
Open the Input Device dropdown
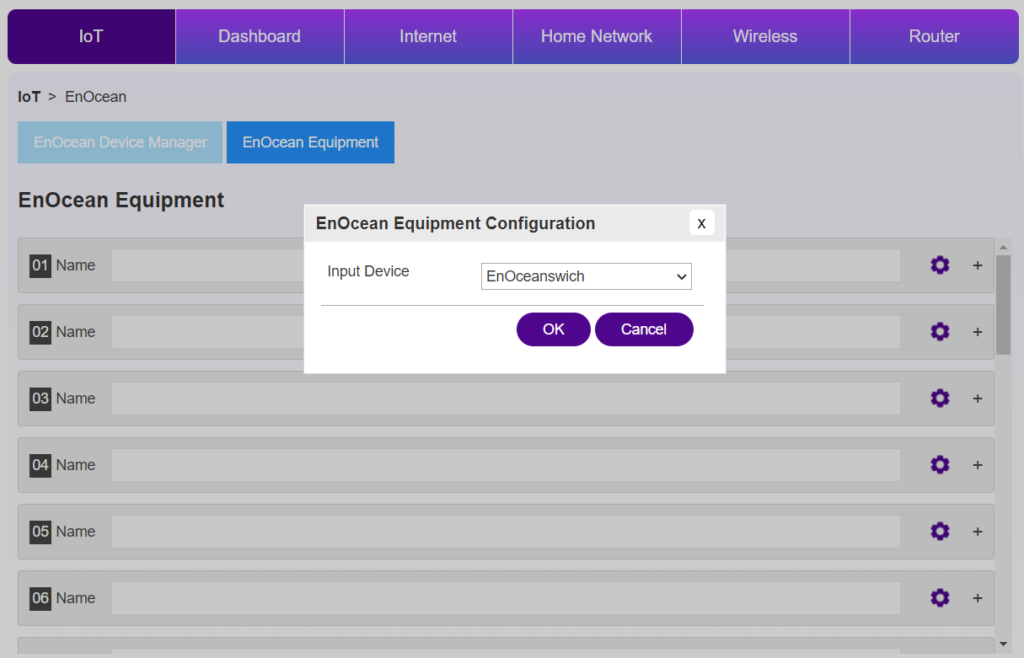pos(586,276)
